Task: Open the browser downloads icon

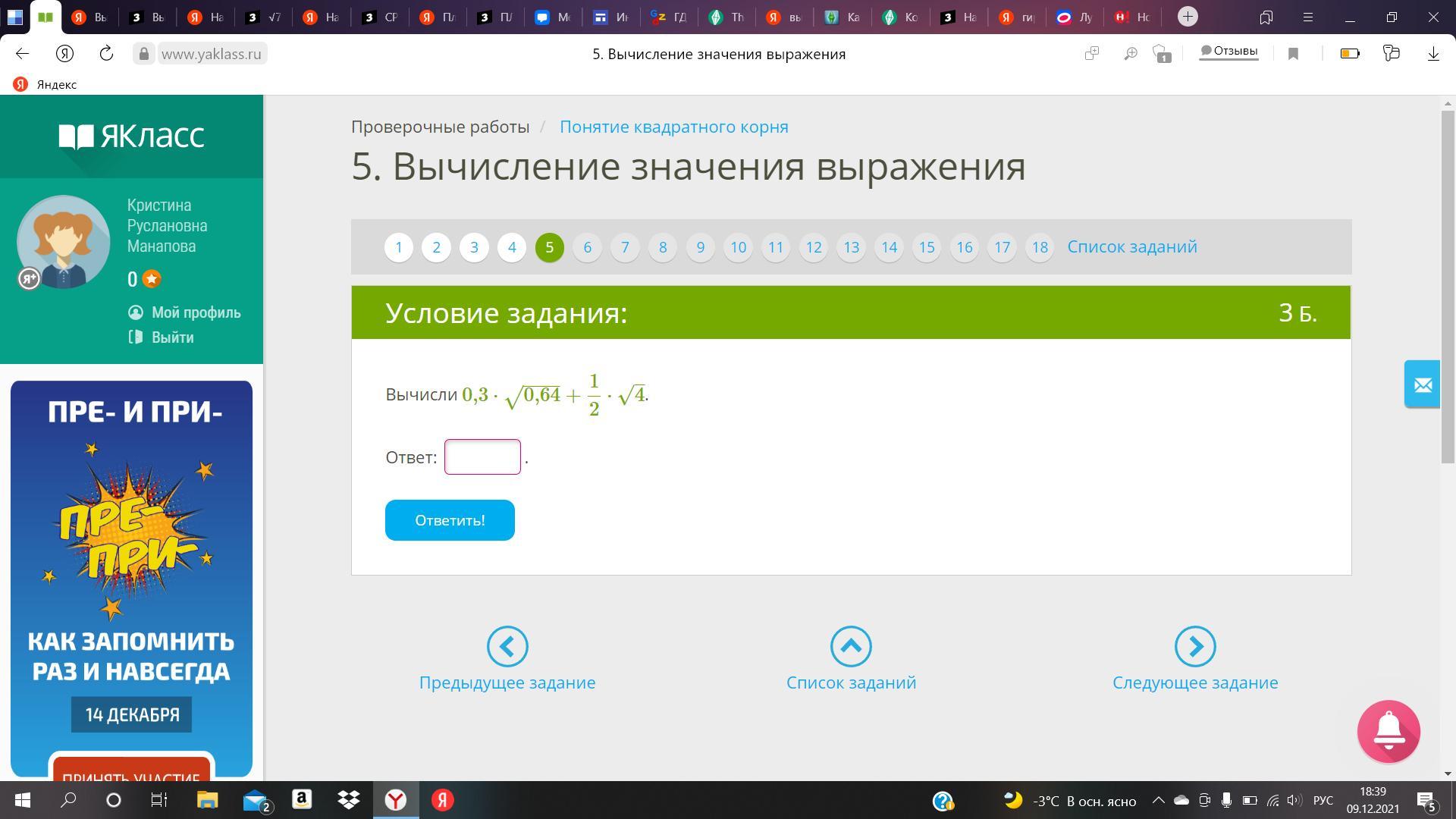Action: pos(1432,54)
